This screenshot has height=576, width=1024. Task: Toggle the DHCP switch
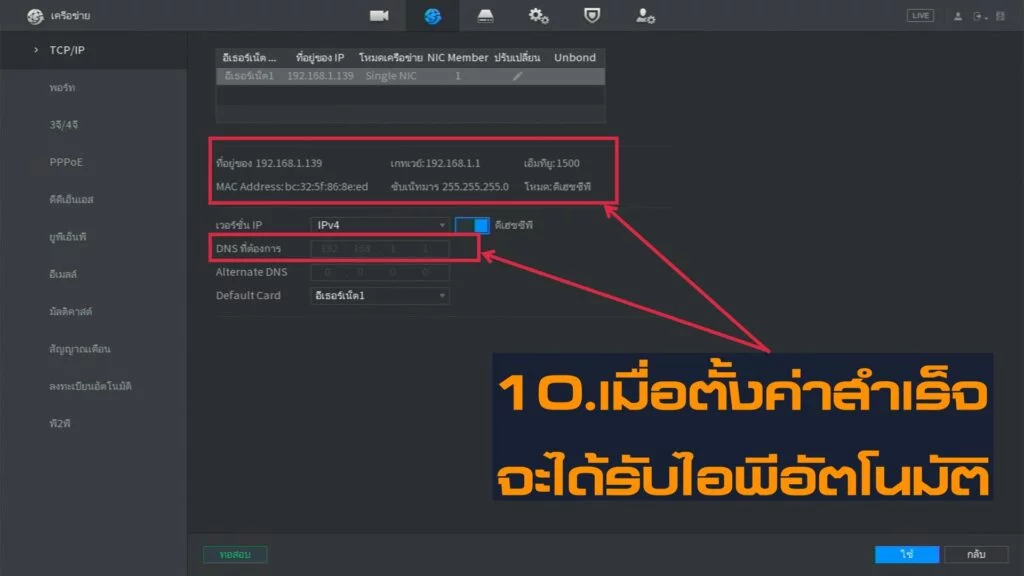point(473,225)
